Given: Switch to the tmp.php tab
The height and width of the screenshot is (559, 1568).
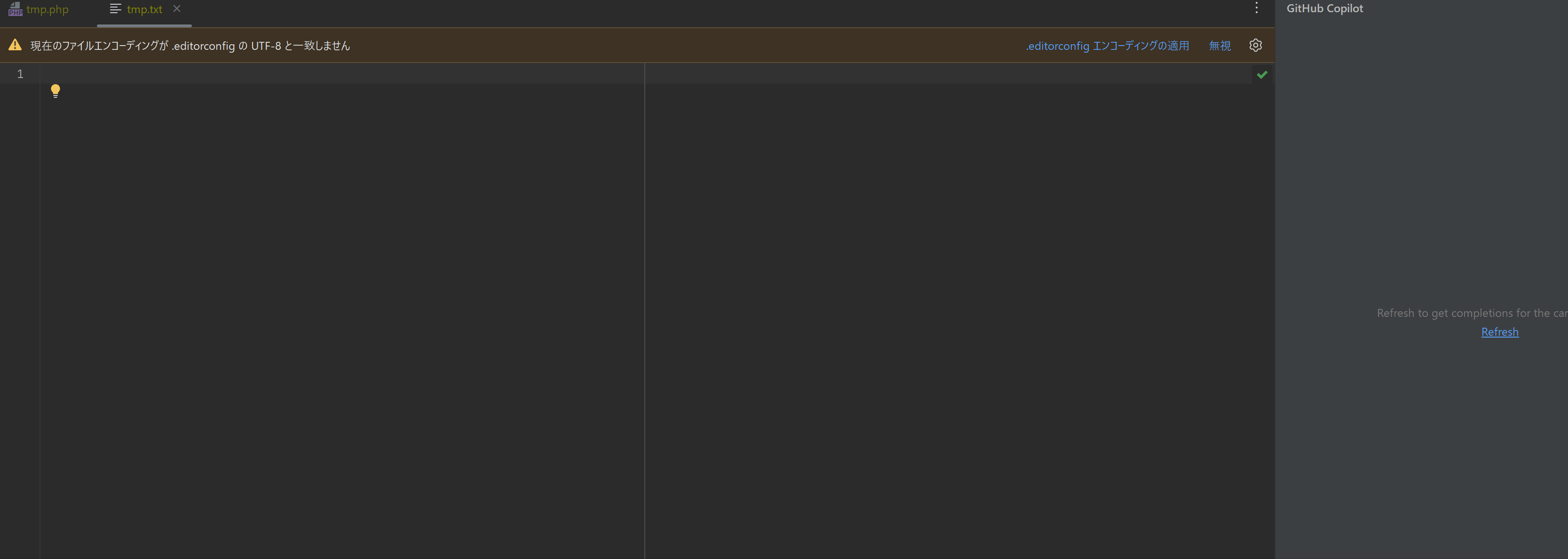Looking at the screenshot, I should tap(47, 10).
